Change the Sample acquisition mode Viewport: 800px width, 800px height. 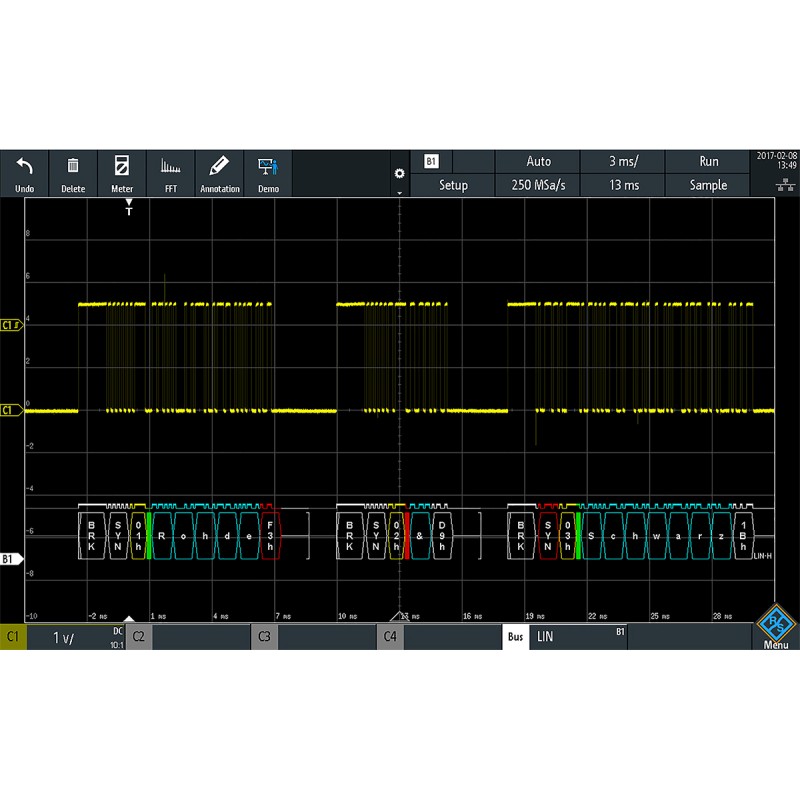(x=708, y=185)
